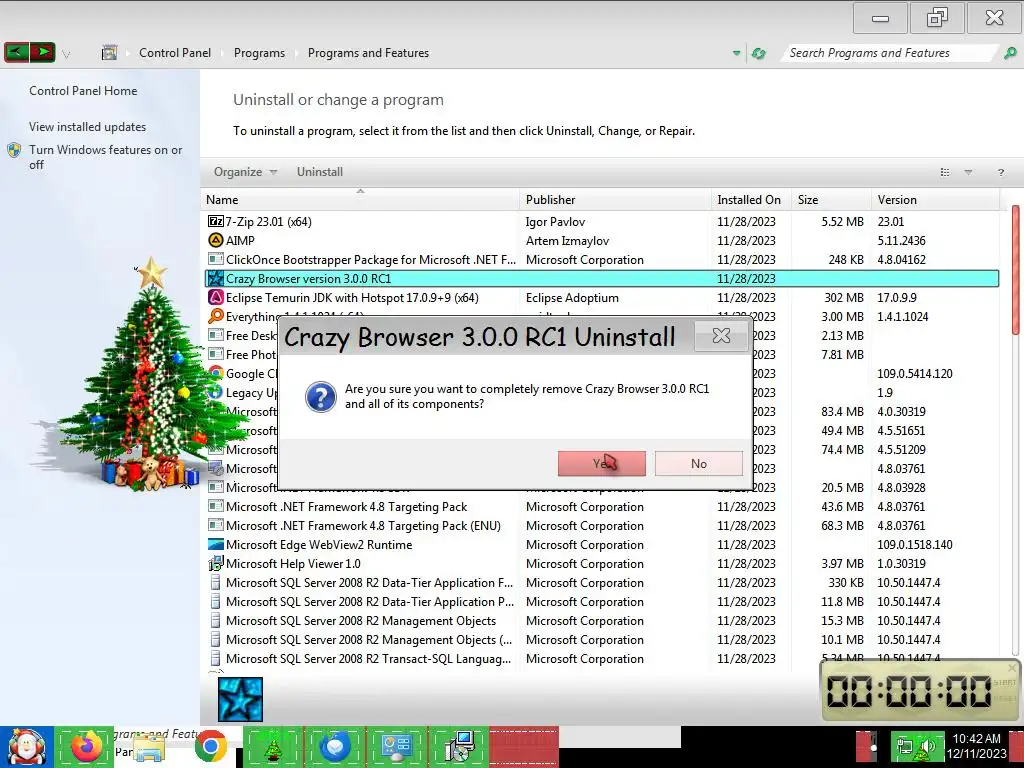Maximize the Programs and Features window
This screenshot has height=768, width=1024.
point(937,18)
